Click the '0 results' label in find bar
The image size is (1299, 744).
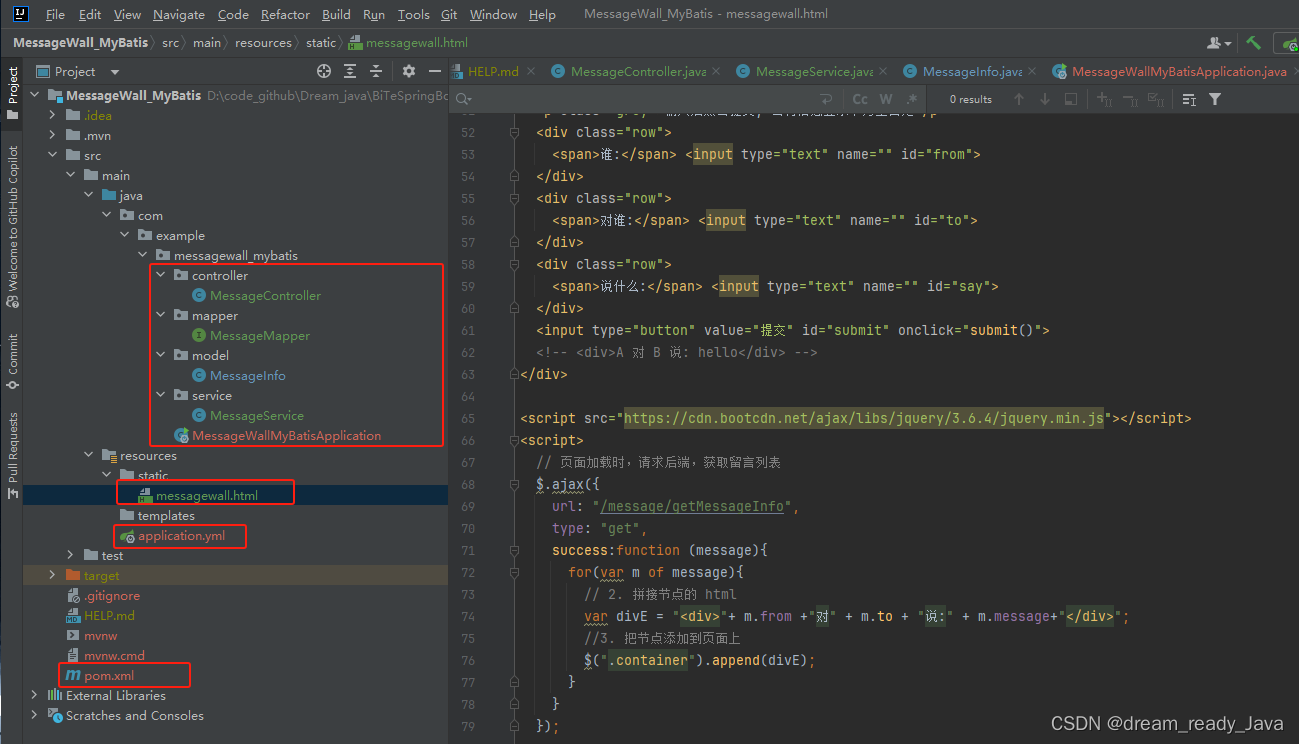coord(970,99)
